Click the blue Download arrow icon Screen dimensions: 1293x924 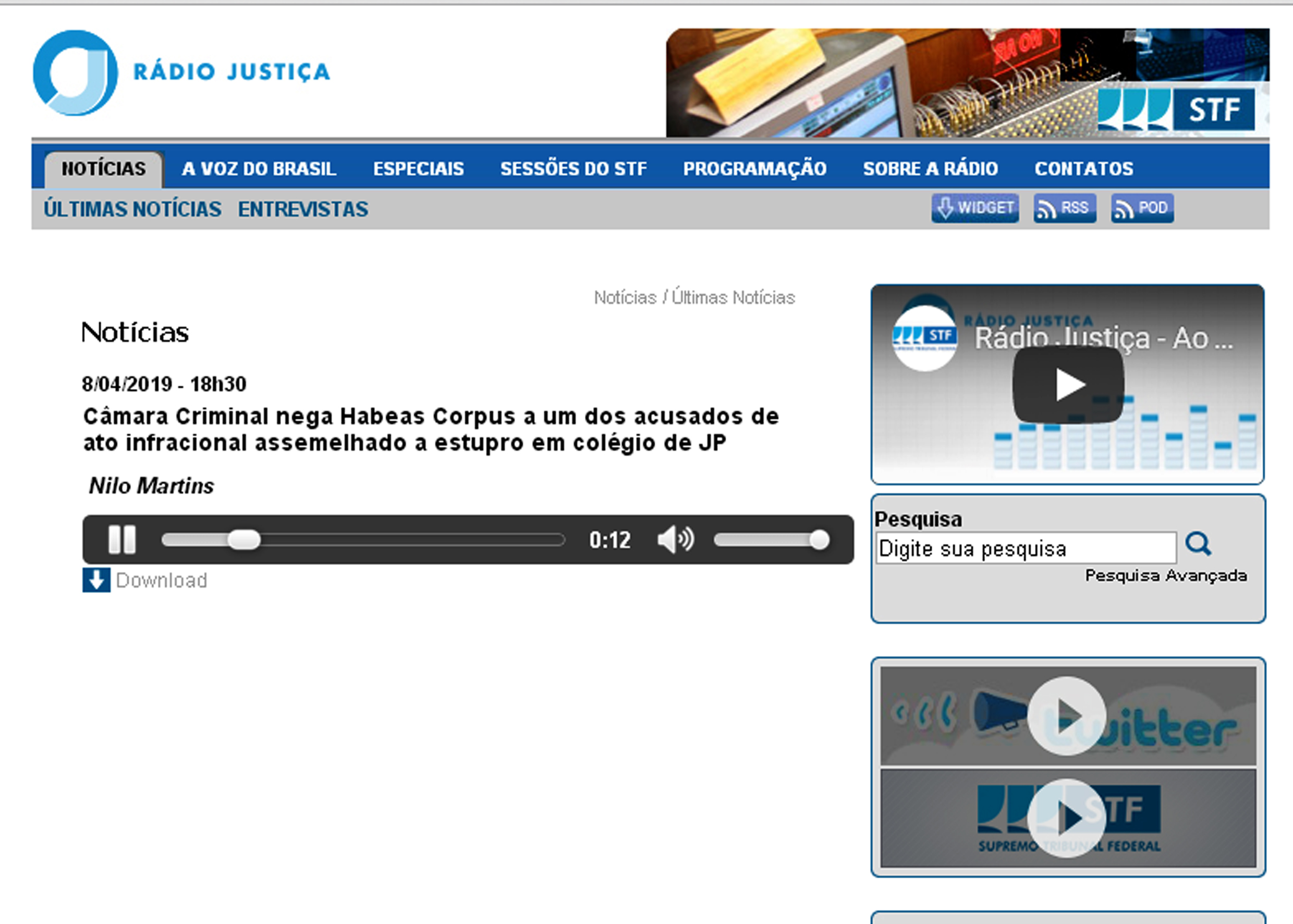pos(96,580)
